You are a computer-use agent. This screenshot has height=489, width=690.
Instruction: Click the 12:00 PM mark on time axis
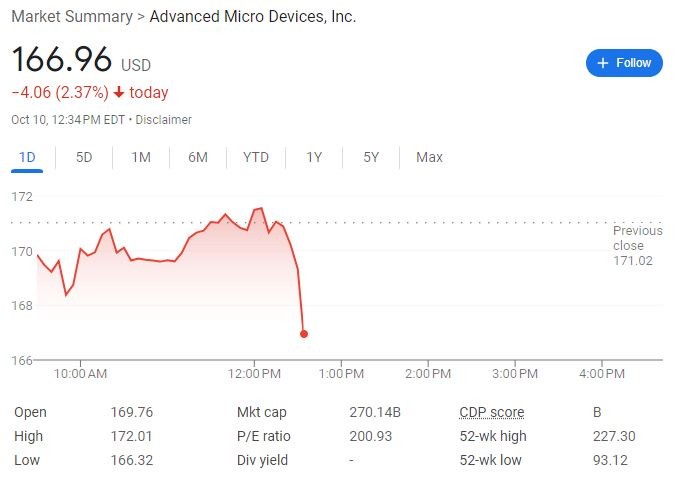pyautogui.click(x=255, y=374)
